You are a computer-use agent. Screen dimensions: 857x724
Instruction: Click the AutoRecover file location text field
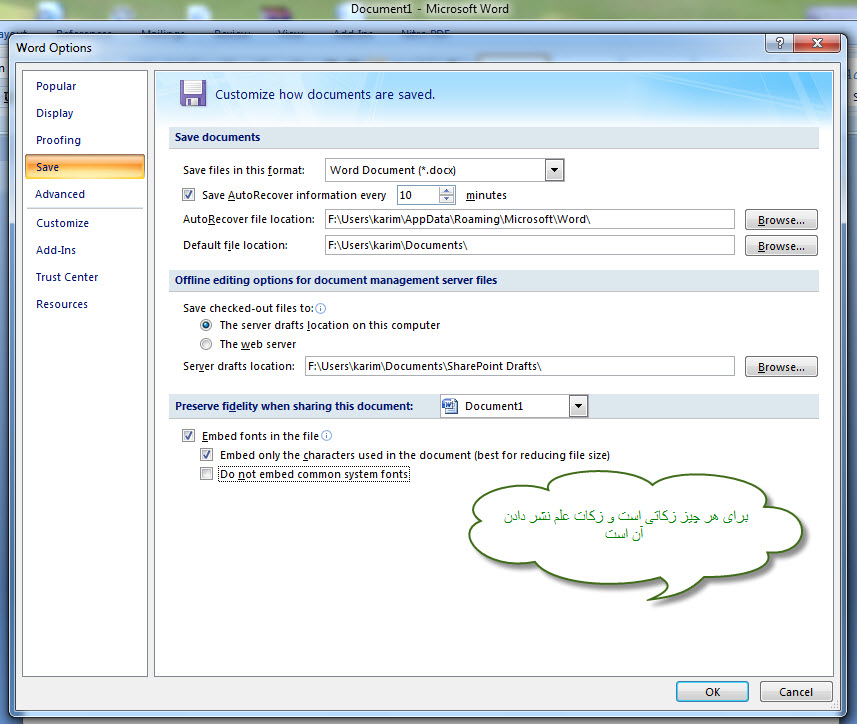click(530, 219)
